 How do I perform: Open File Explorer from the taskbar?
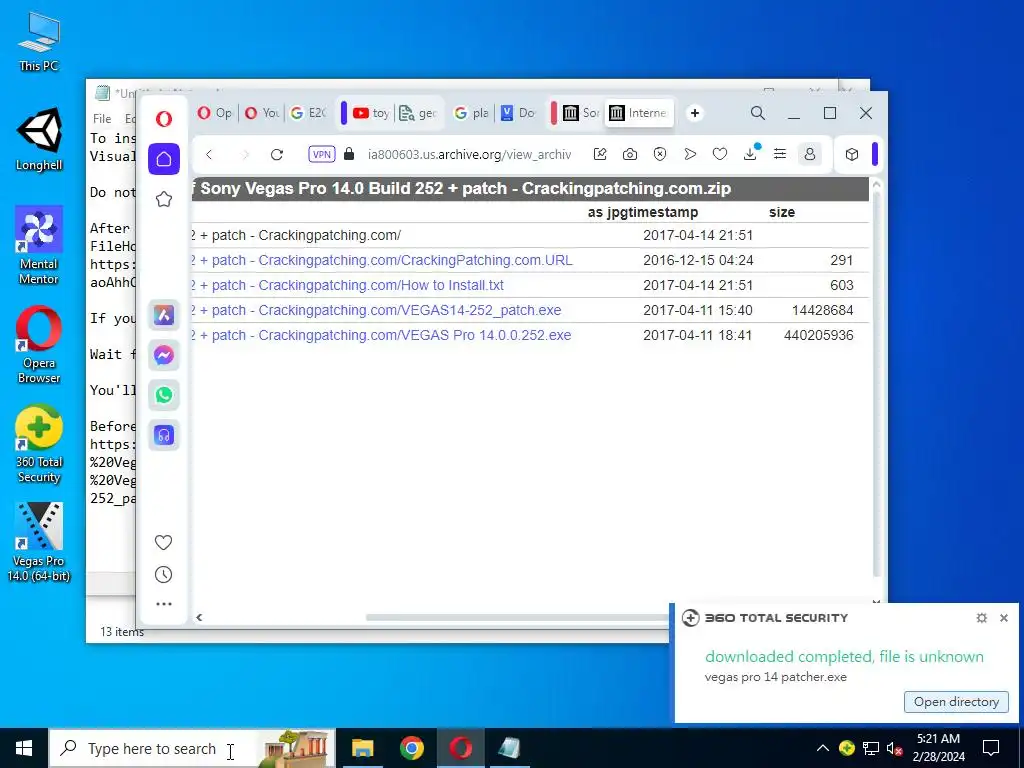[362, 748]
